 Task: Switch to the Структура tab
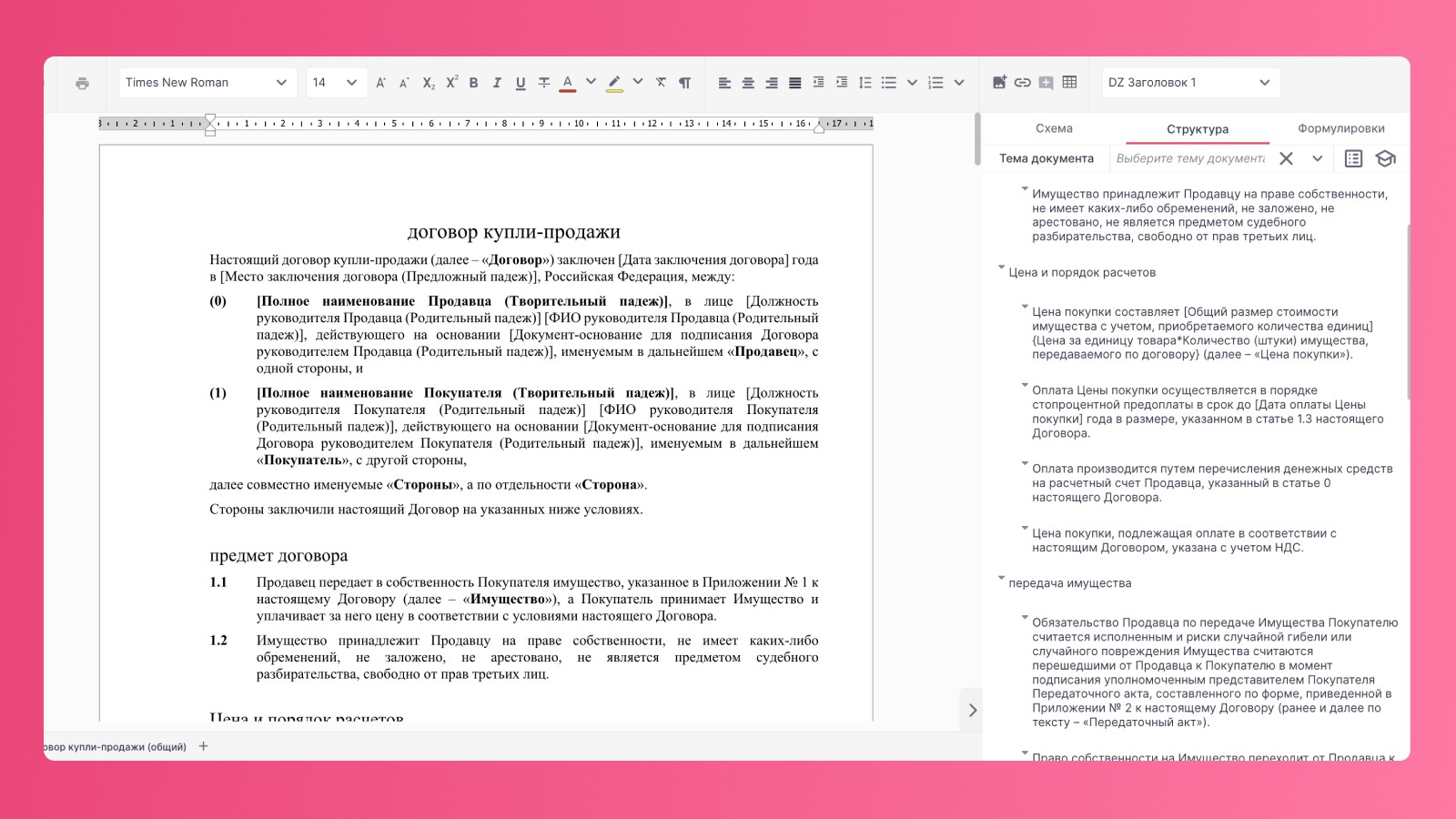[1198, 129]
